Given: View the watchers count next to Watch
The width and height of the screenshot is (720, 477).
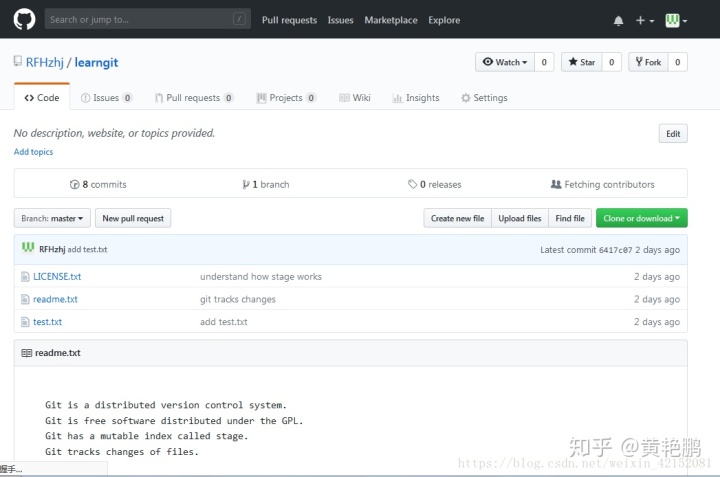Looking at the screenshot, I should pos(544,62).
